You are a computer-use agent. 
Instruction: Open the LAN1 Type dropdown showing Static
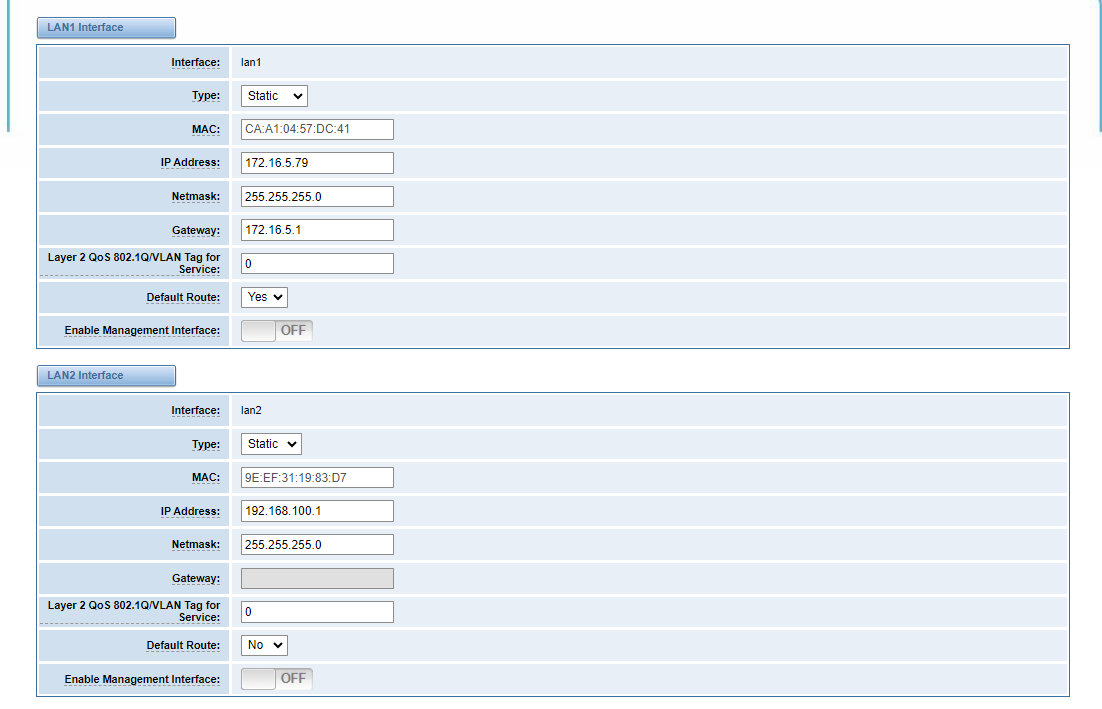click(274, 96)
